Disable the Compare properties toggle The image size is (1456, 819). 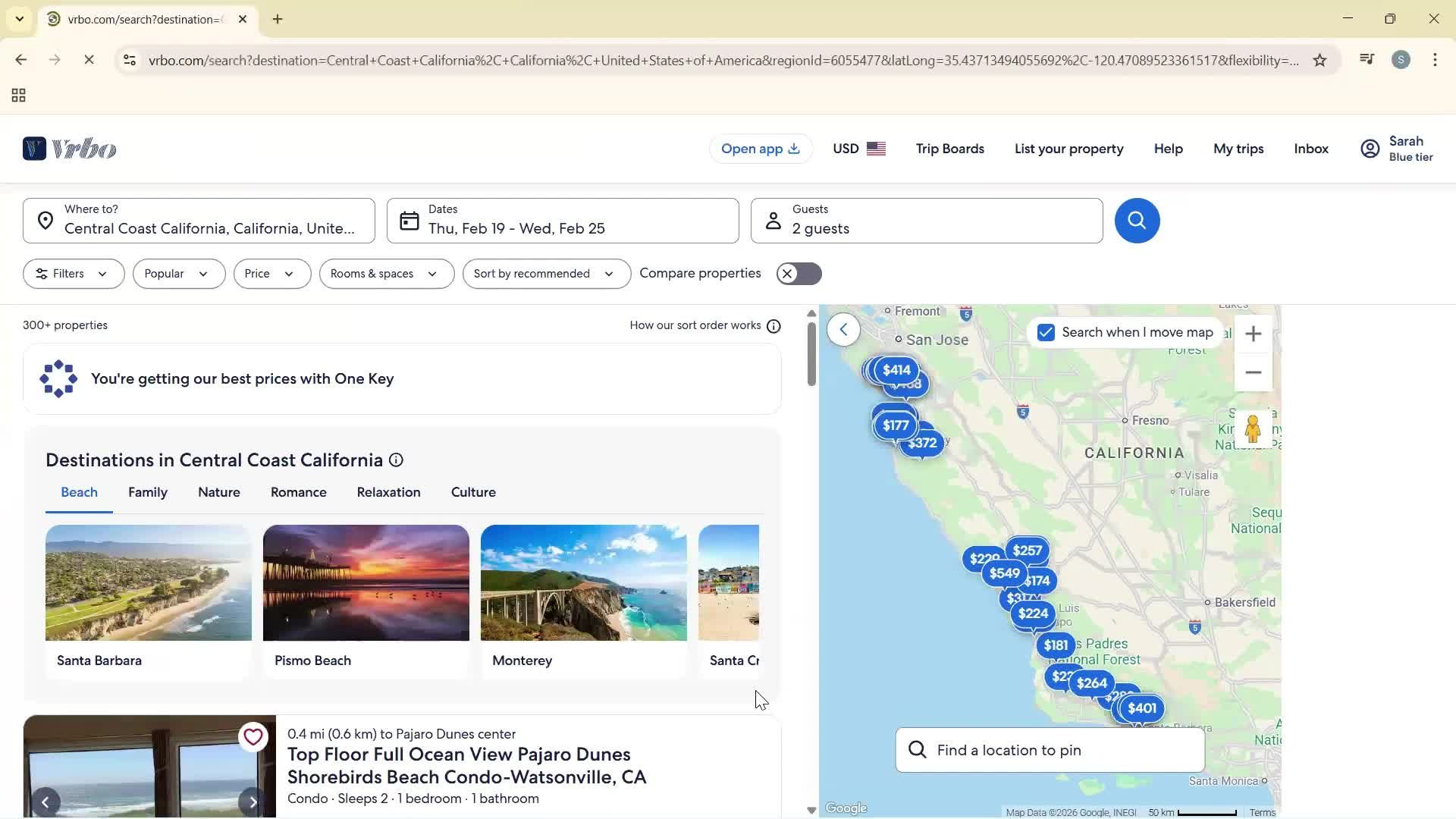799,273
